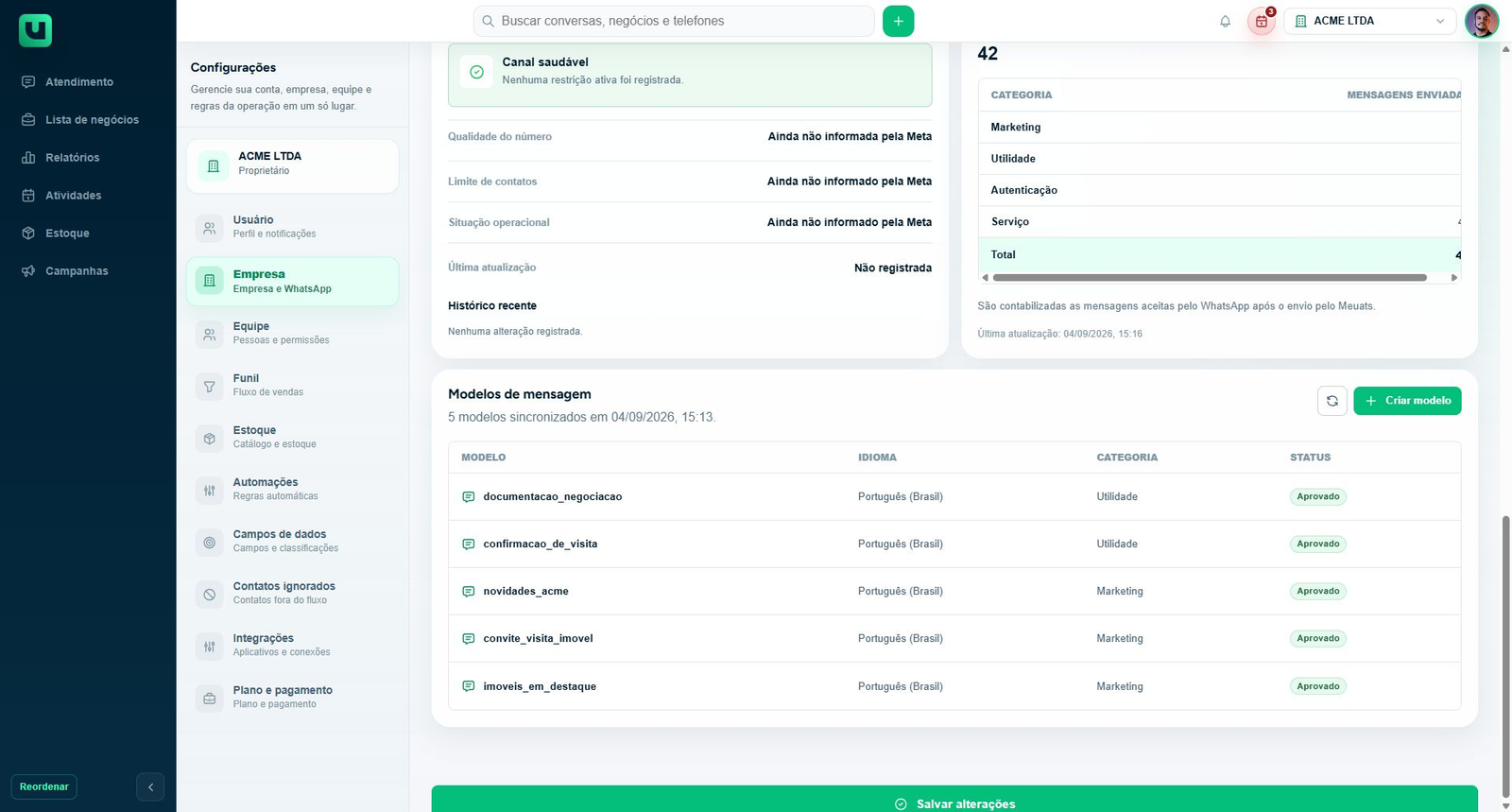Click the MODELO column header
The image size is (1512, 812).
[484, 458]
